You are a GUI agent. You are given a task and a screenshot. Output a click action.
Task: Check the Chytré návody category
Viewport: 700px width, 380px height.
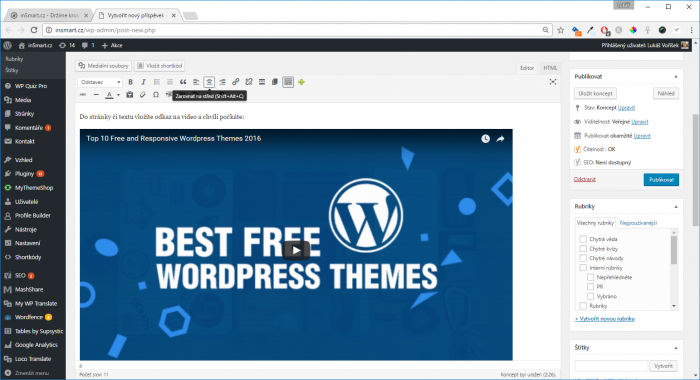click(583, 258)
